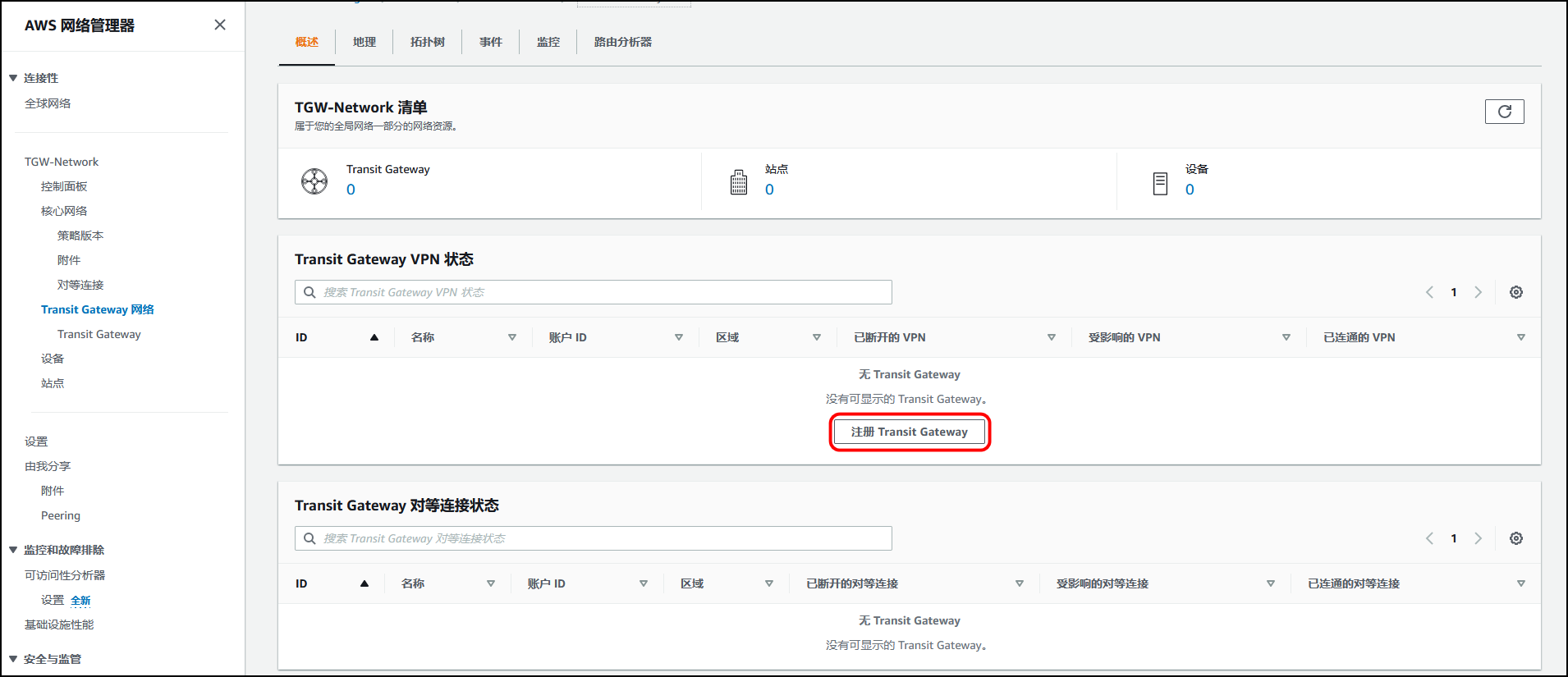This screenshot has width=1568, height=677.
Task: Click the 设备 device icon
Action: (x=1160, y=183)
